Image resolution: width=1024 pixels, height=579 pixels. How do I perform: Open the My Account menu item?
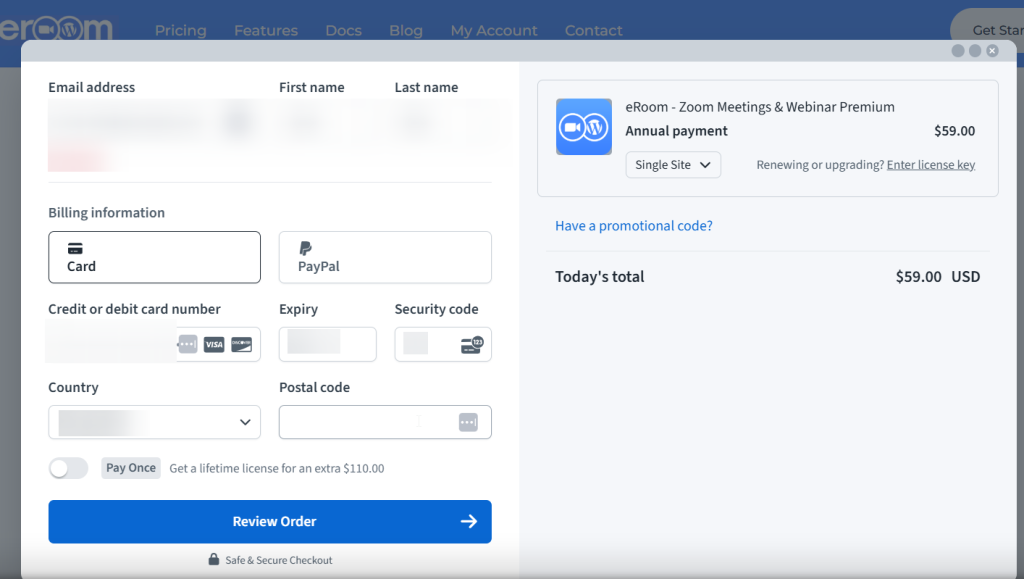click(x=494, y=30)
